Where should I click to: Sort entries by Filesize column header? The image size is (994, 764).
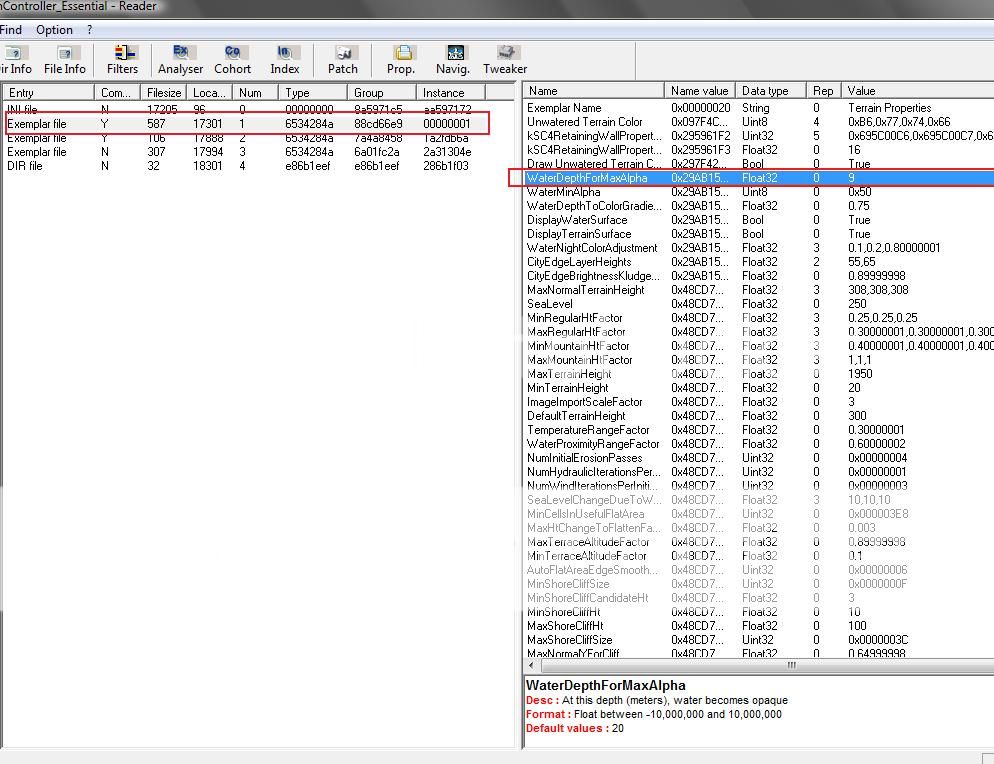pyautogui.click(x=164, y=93)
